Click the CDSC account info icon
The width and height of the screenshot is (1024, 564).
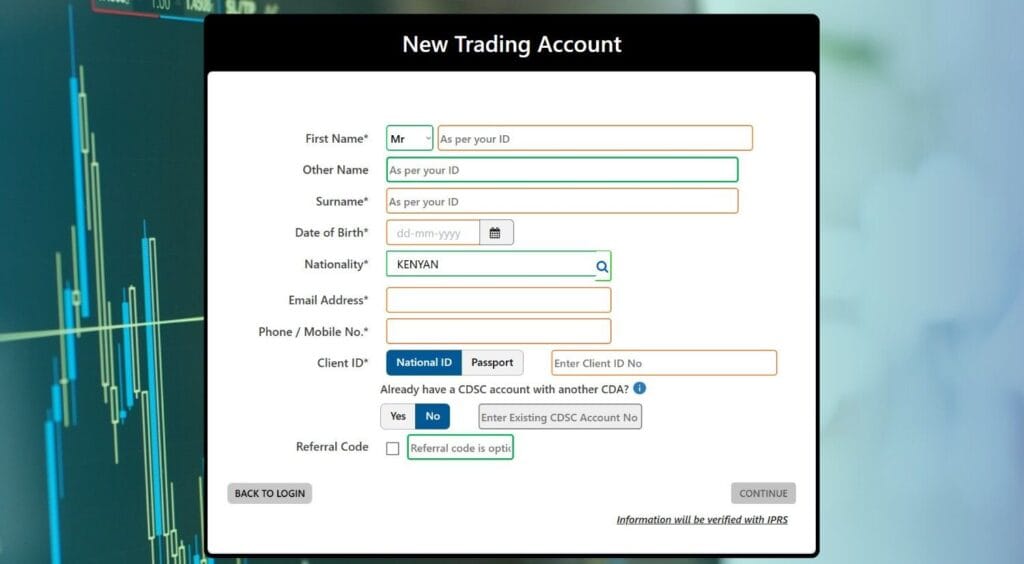(640, 388)
